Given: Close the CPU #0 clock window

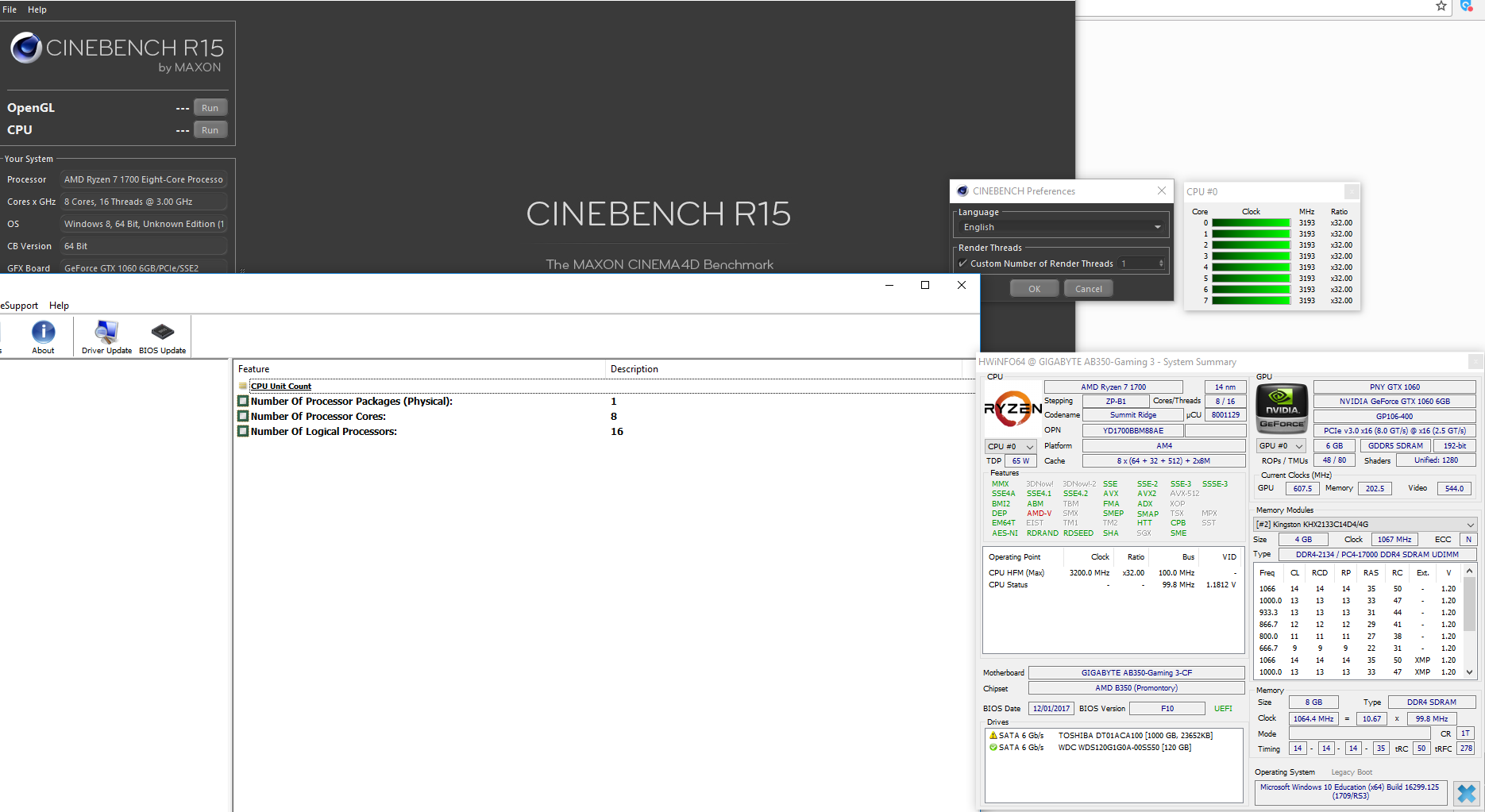Looking at the screenshot, I should pyautogui.click(x=1352, y=191).
